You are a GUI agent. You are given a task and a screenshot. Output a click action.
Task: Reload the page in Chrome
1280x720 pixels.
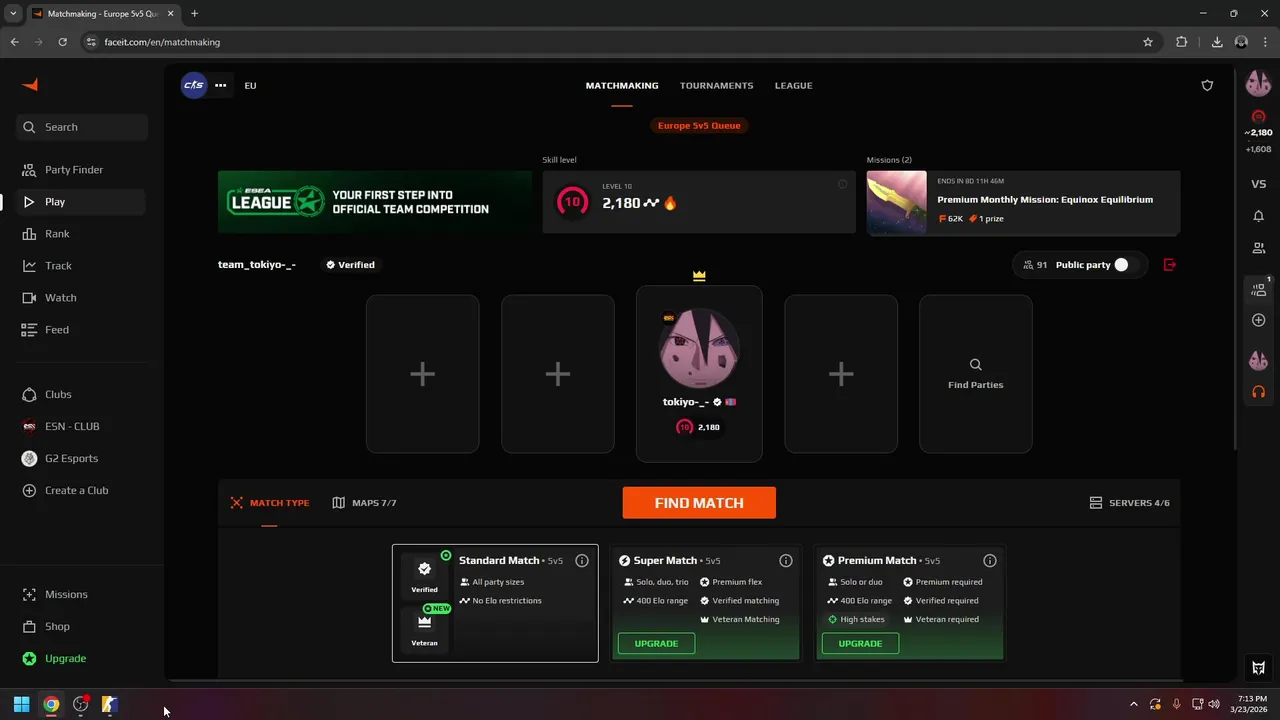[x=62, y=42]
